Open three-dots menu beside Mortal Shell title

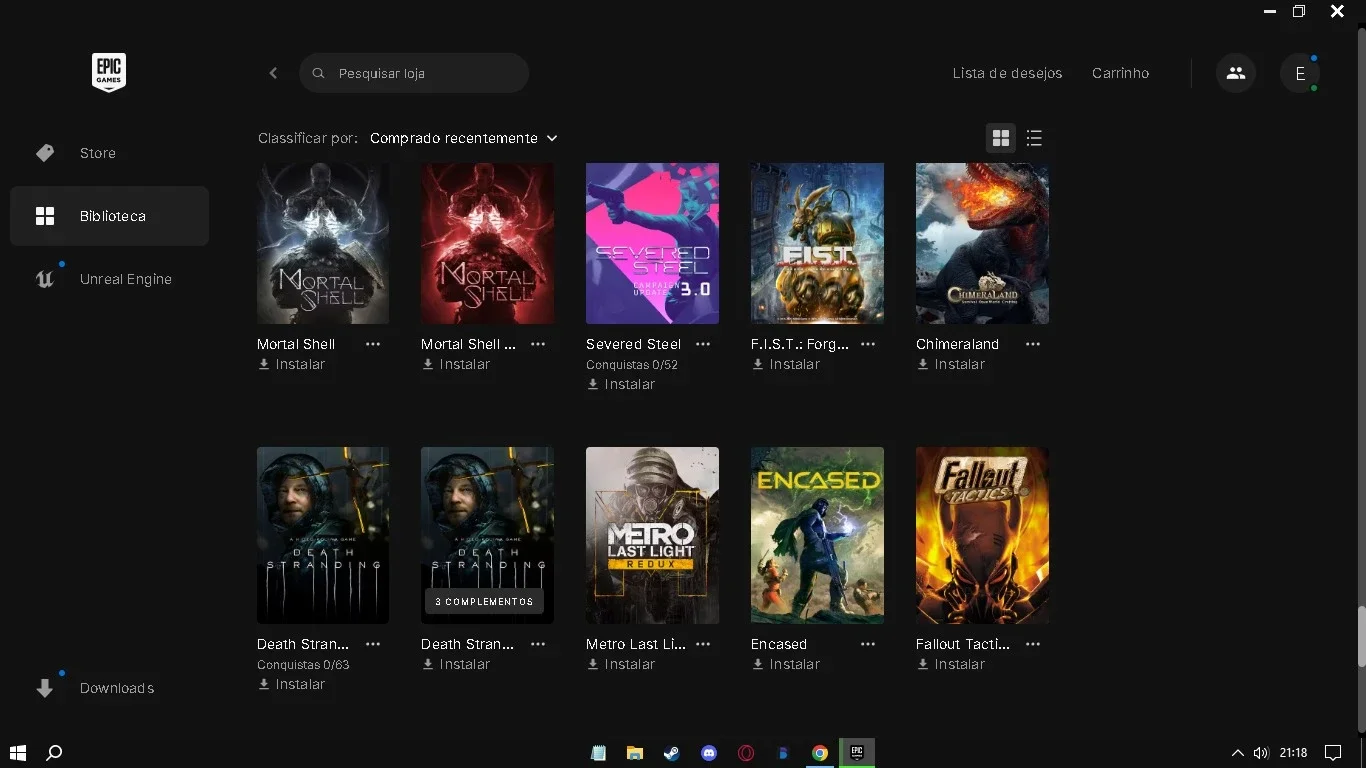(x=373, y=344)
